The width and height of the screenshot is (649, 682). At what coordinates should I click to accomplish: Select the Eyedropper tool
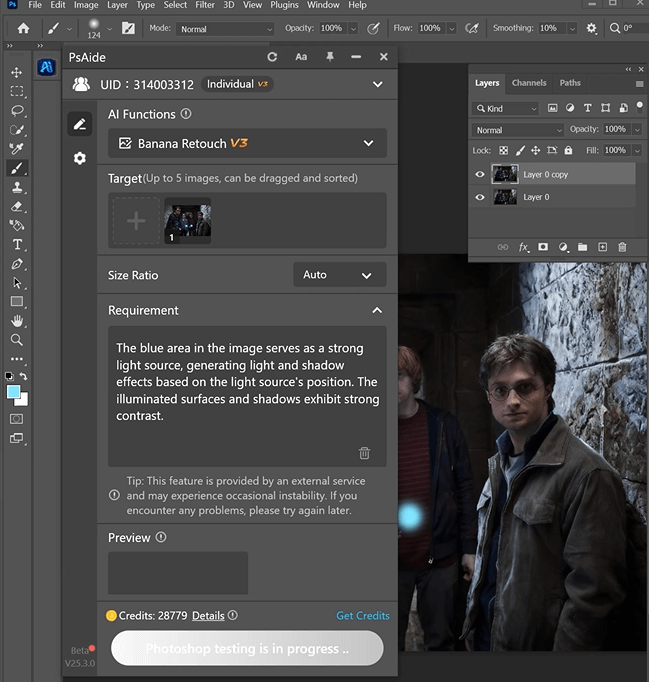17,149
